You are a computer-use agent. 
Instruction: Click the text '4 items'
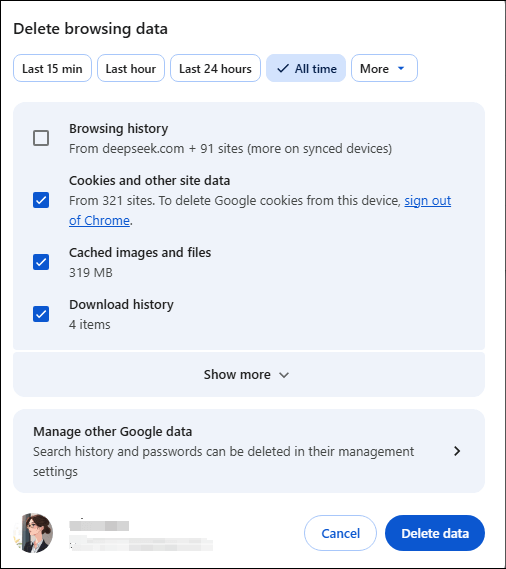click(x=90, y=324)
